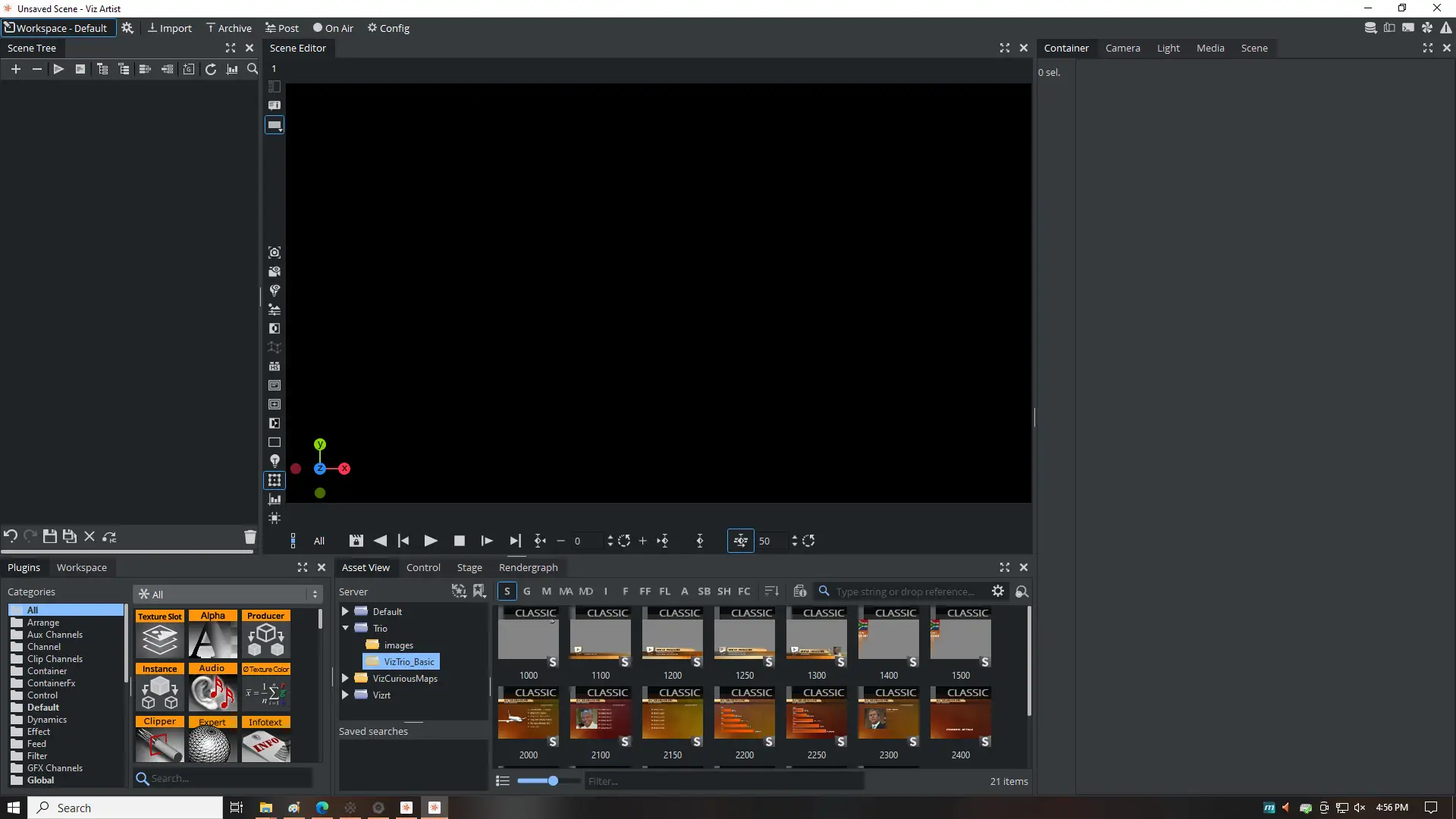Toggle the S scene filter in Asset View

click(507, 591)
